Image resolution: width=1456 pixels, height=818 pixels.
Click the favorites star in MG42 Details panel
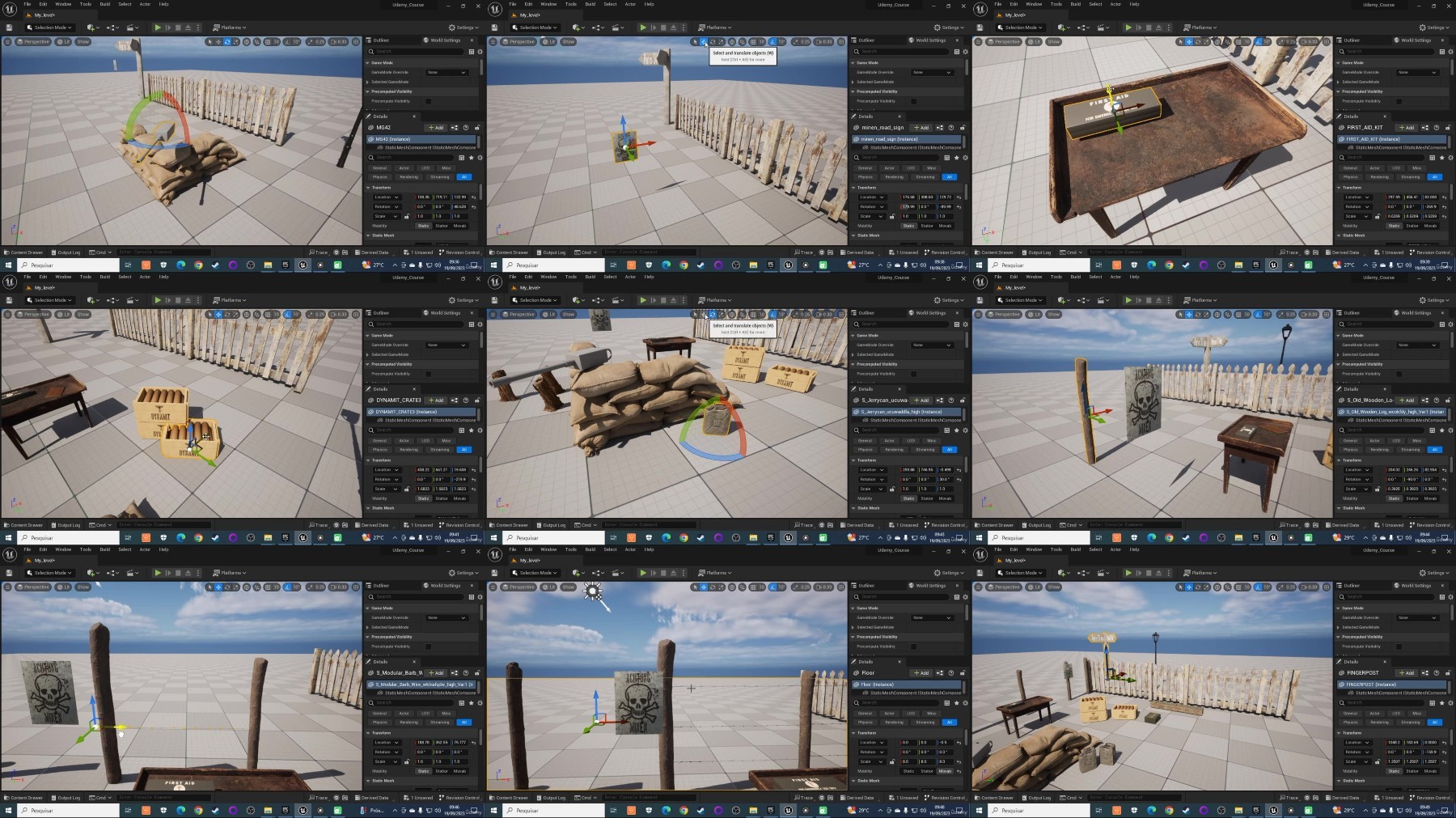point(471,158)
